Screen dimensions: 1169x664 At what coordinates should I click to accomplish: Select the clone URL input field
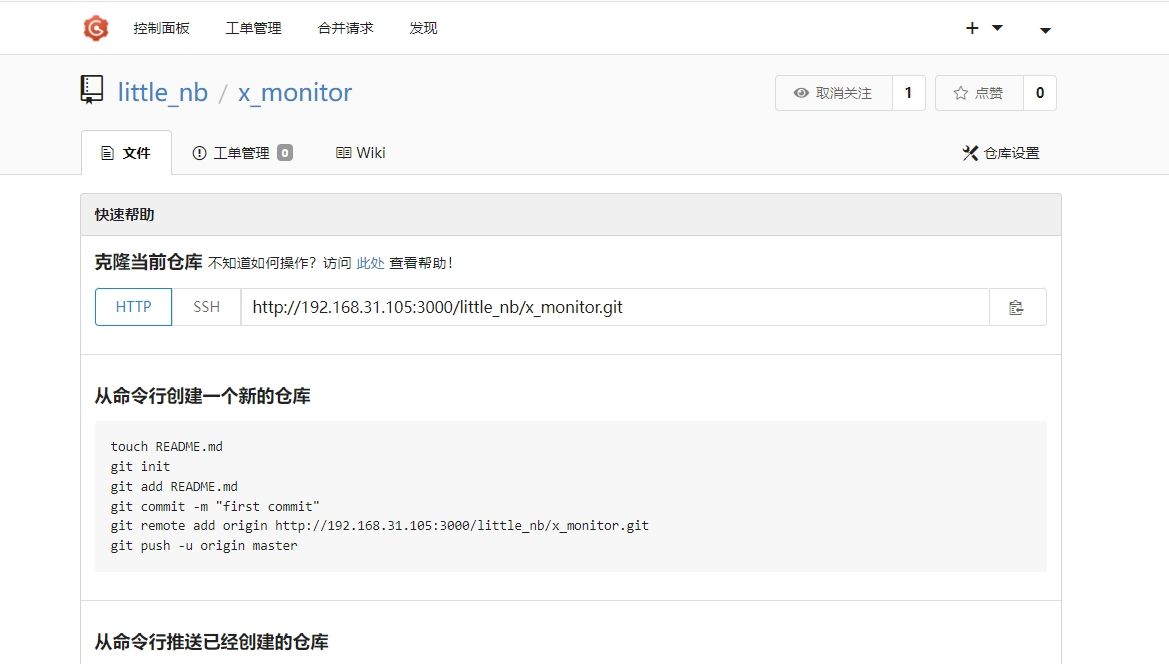coord(600,307)
